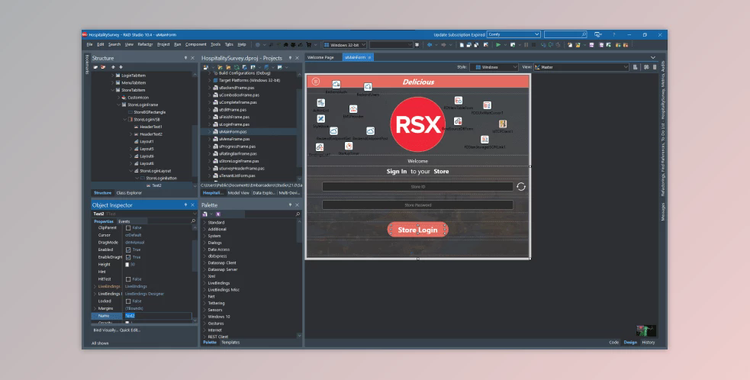Screen dimensions: 750x380
Task: Click the shopping cart GetIt icon in toolbar
Action: (x=309, y=45)
